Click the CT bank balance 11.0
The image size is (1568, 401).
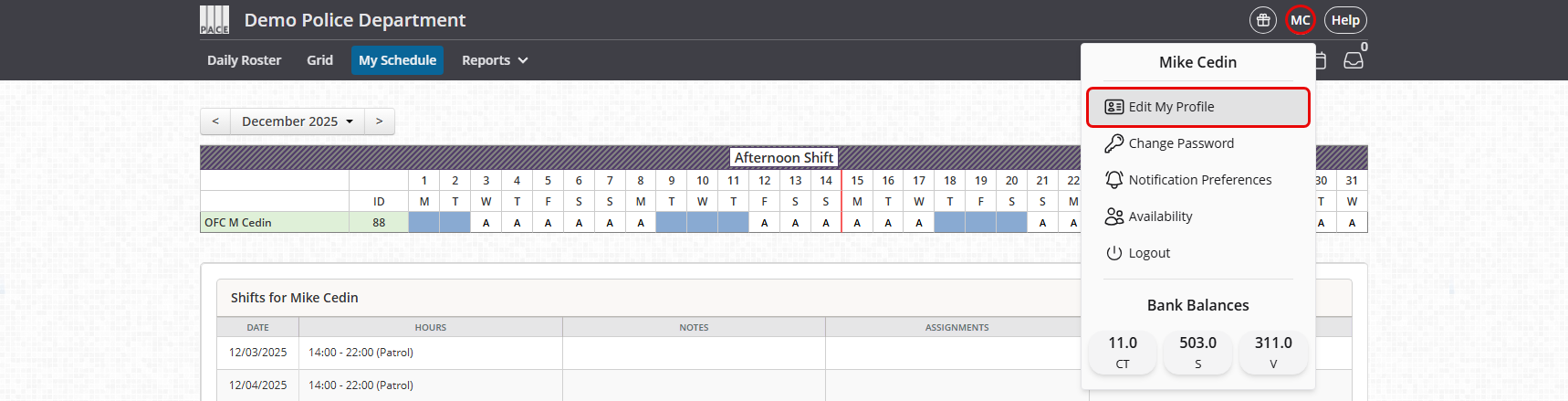tap(1123, 352)
